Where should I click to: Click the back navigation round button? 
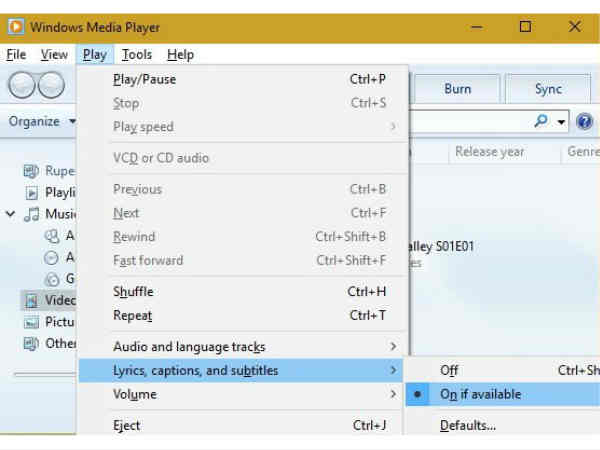[x=22, y=85]
